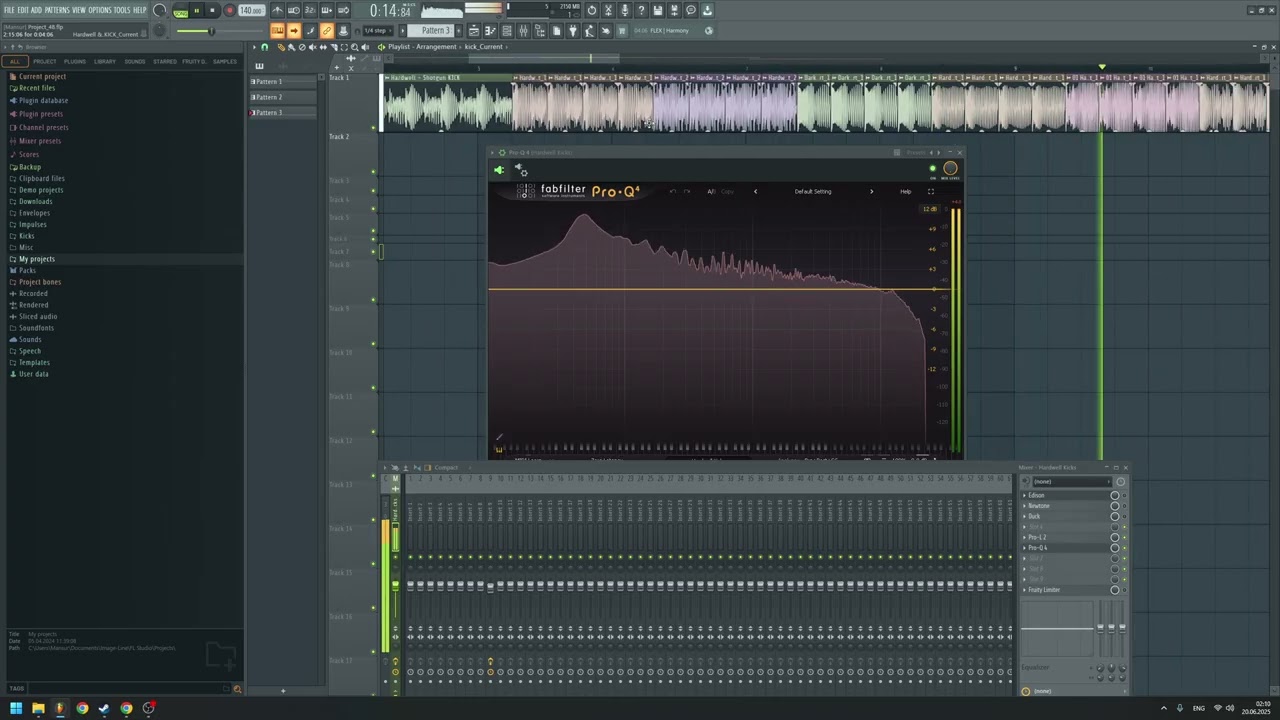
Task: Stop playback with the stop button
Action: pos(212,11)
